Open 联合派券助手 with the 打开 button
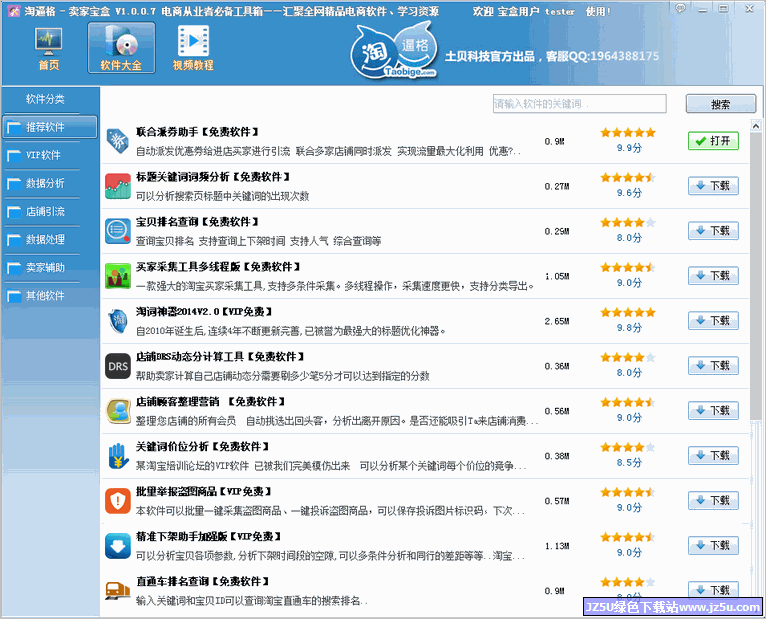Screen dimensions: 766x619 pos(713,141)
